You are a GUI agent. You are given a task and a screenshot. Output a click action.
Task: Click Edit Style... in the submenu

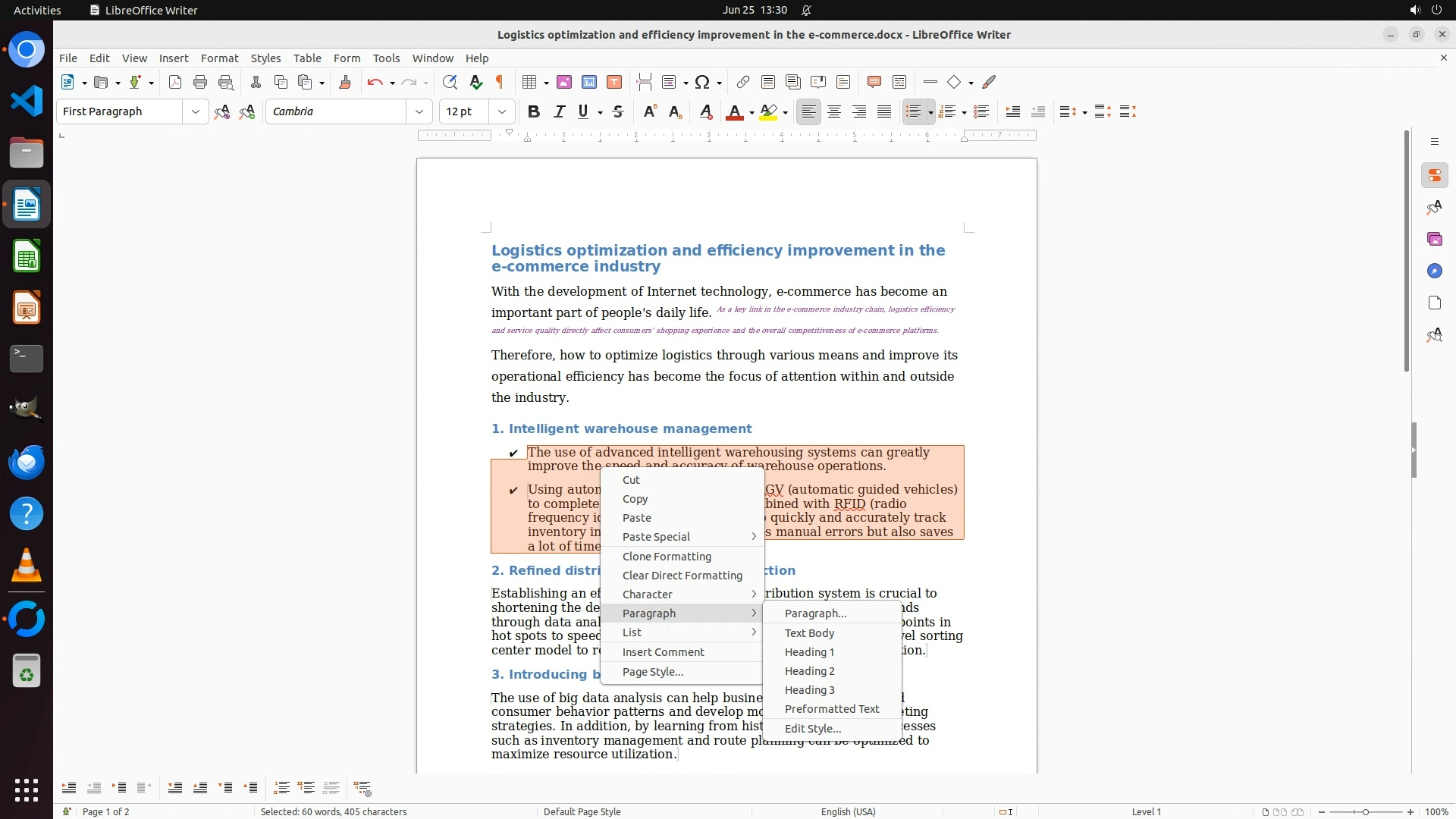812,728
